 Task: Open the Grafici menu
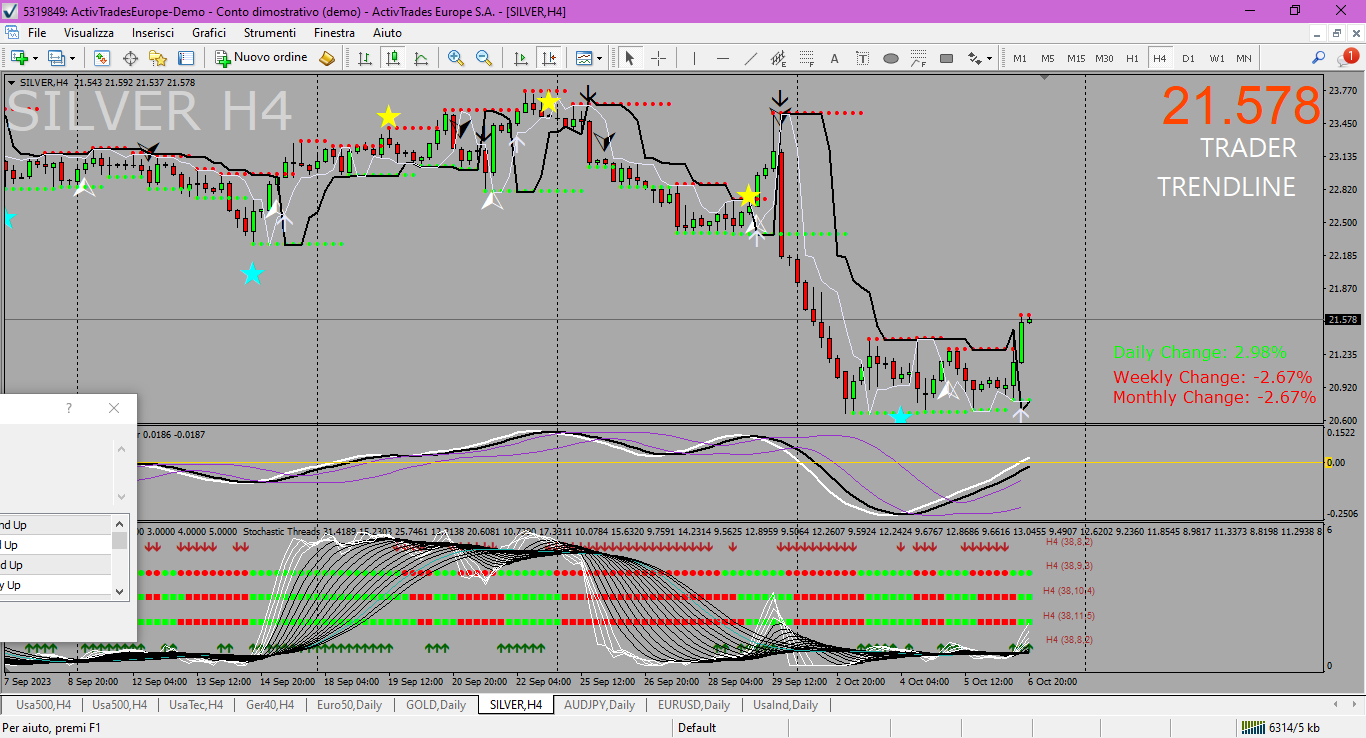click(x=209, y=33)
